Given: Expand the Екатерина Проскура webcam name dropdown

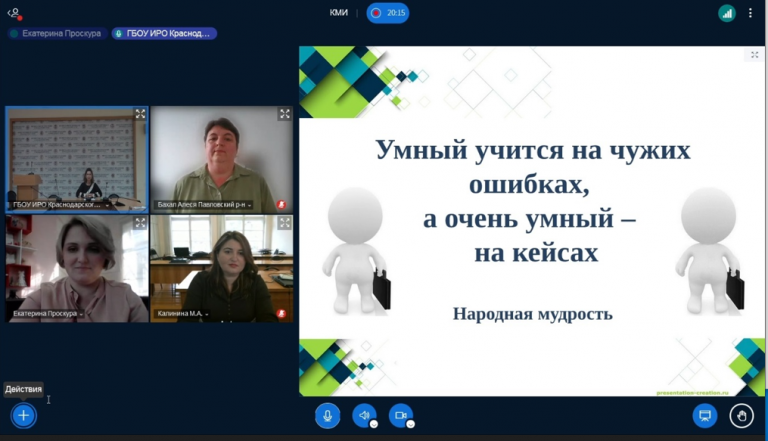Looking at the screenshot, I should (x=82, y=314).
